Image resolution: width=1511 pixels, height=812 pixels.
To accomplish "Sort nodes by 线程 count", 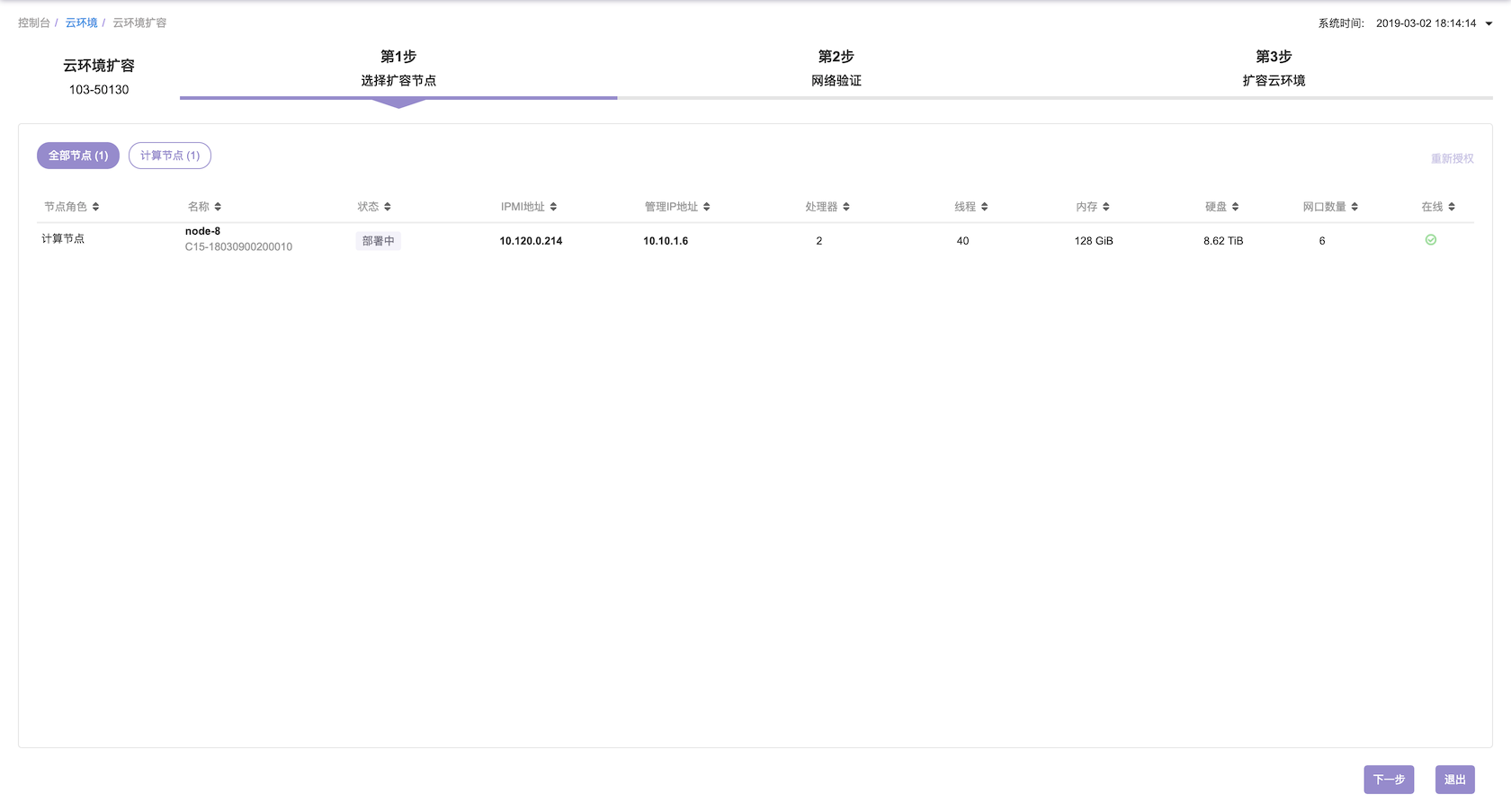I will pos(985,207).
